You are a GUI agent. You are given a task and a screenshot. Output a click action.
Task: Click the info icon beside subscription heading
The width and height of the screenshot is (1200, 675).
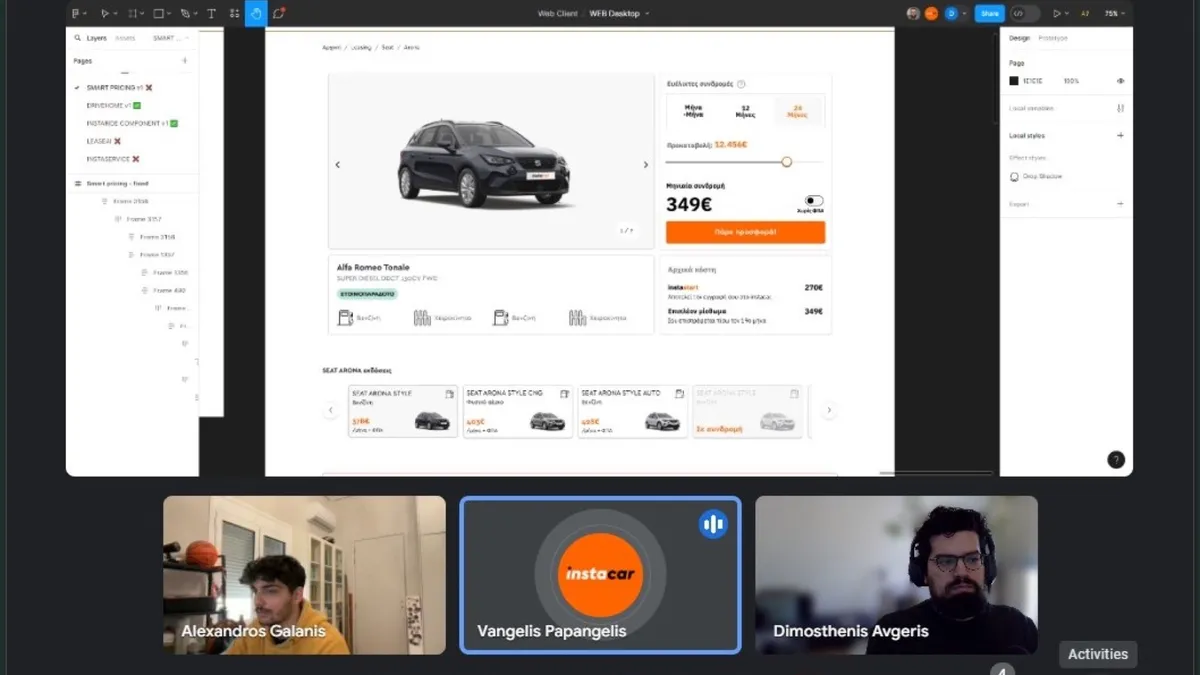741,84
